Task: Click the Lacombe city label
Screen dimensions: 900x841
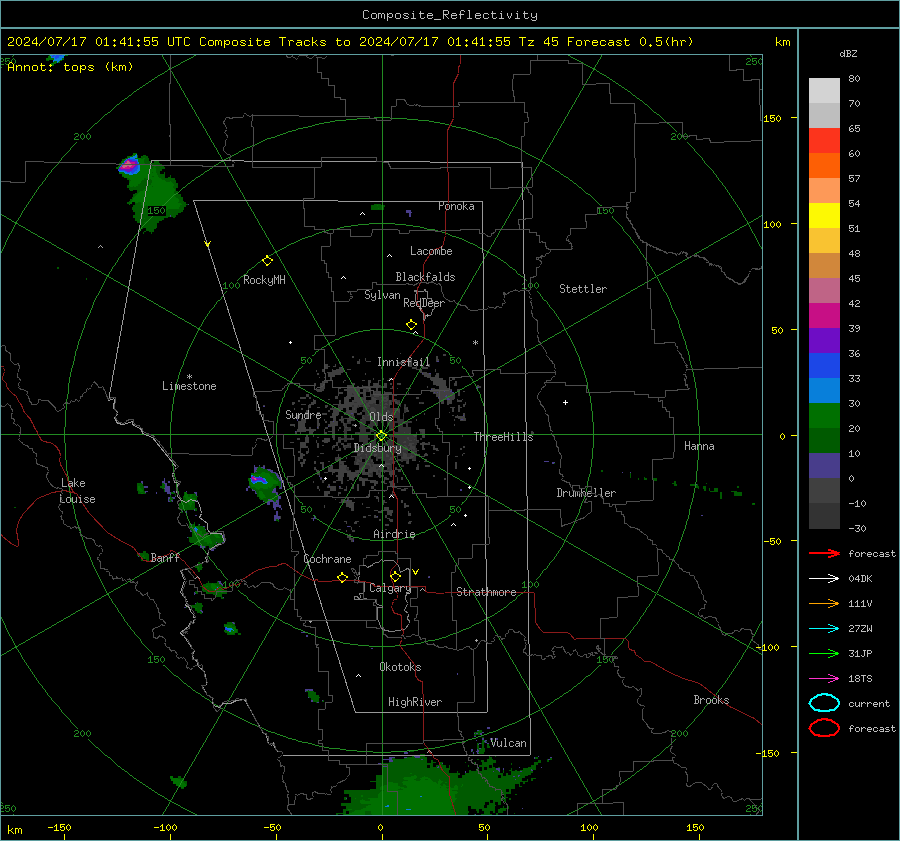Action: 431,251
